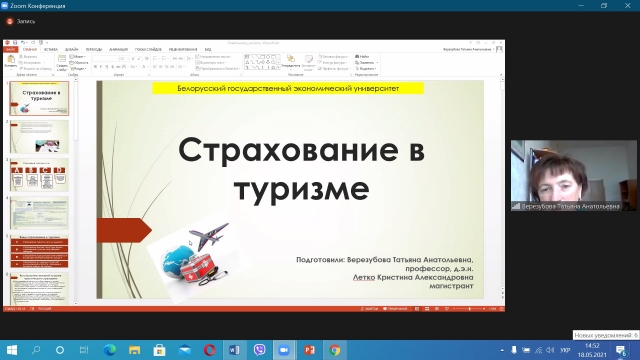Screen dimensions: 640x360
Task: Click Windows Start button
Action: [x=12, y=350]
